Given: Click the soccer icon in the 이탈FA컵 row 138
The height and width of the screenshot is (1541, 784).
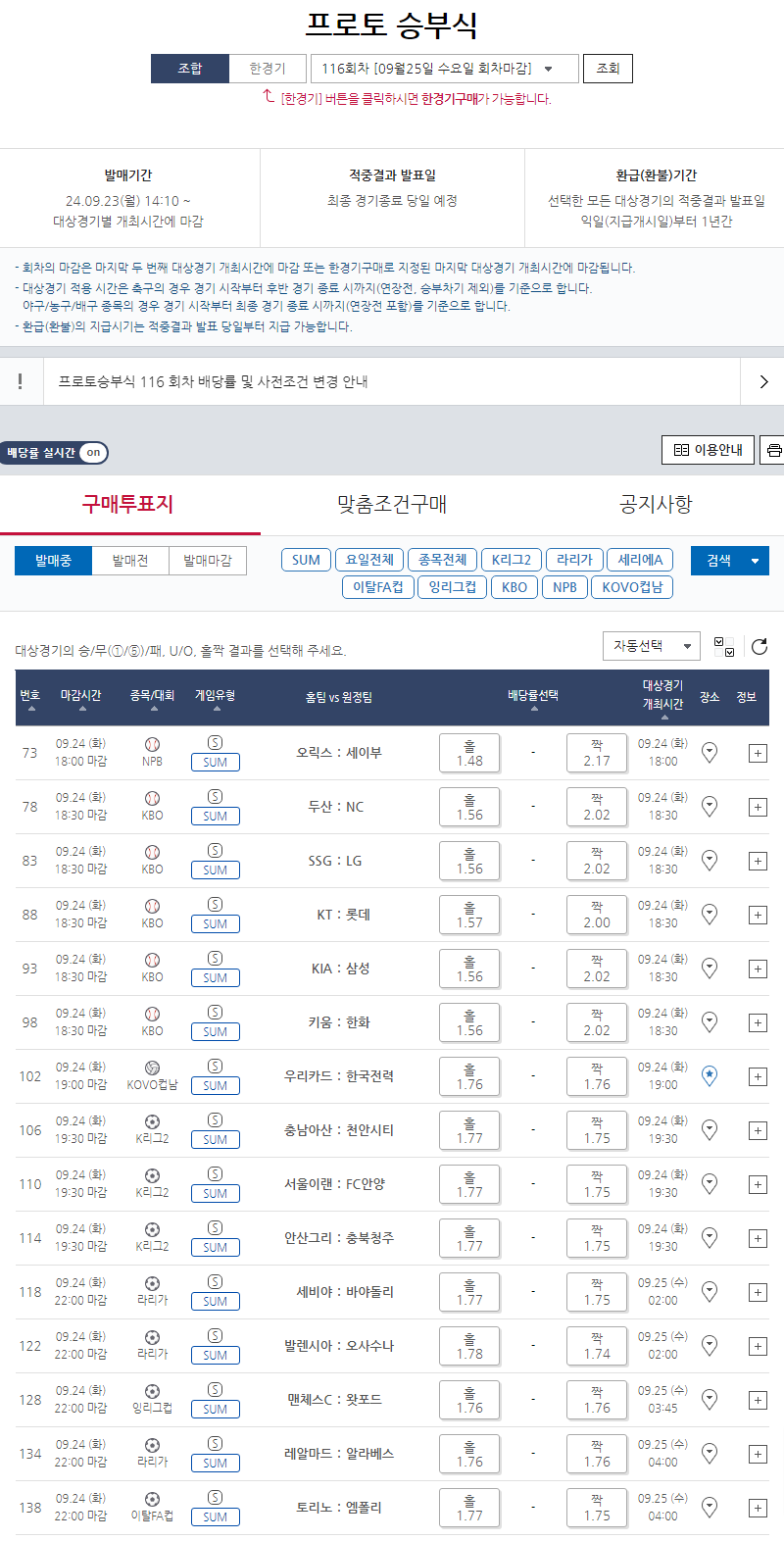Looking at the screenshot, I should (152, 1499).
